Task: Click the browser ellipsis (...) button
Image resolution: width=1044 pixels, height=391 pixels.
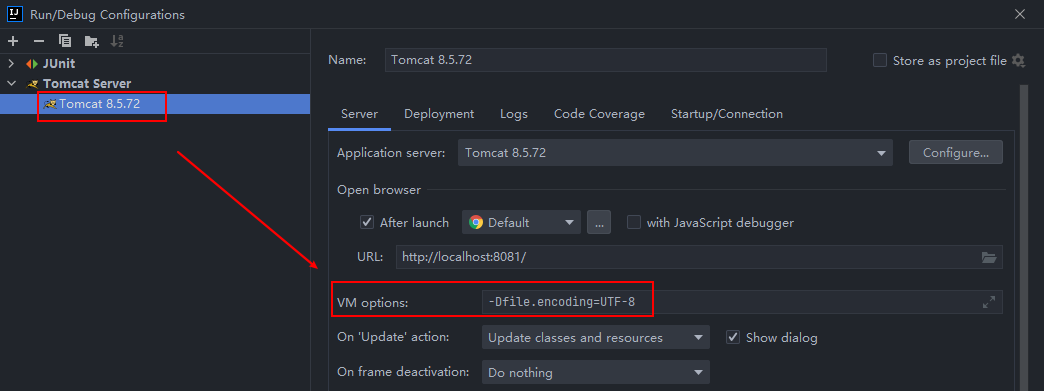Action: pos(599,222)
